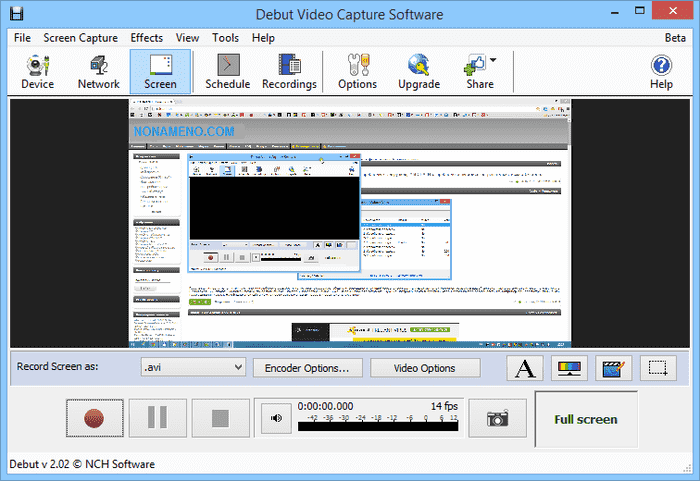Expand the .avi format dropdown

237,368
